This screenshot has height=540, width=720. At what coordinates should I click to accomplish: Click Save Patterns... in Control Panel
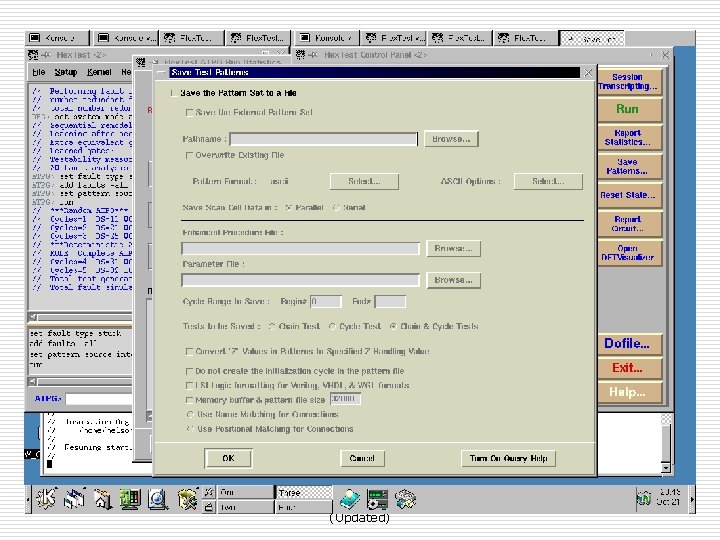tap(628, 166)
